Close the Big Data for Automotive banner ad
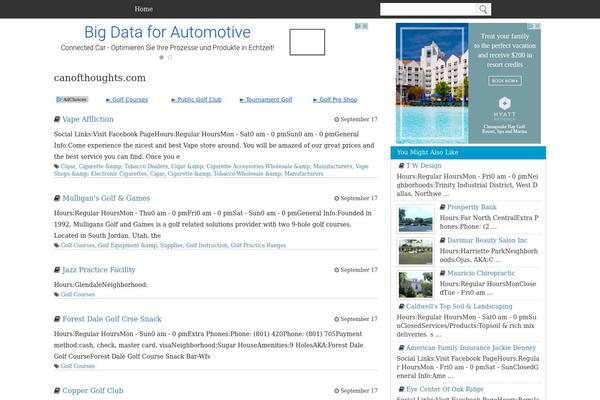This screenshot has height=400, width=600. (365, 26)
